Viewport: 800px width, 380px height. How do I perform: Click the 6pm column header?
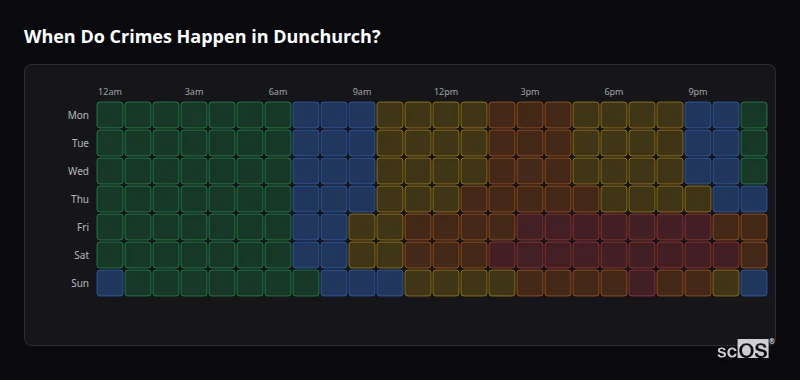click(x=614, y=92)
